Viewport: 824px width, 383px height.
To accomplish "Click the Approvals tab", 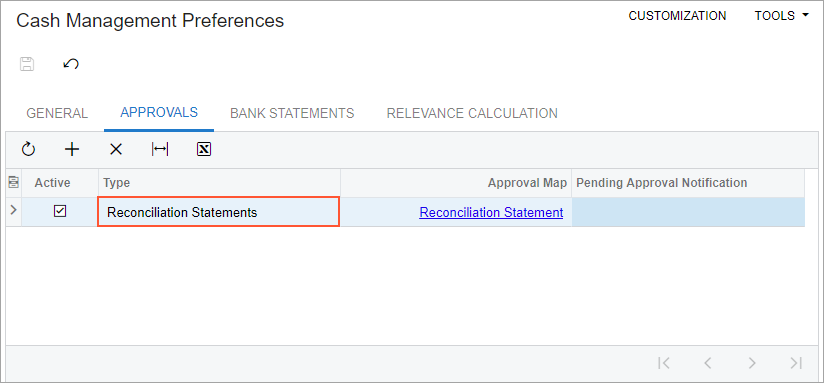I will (x=159, y=112).
